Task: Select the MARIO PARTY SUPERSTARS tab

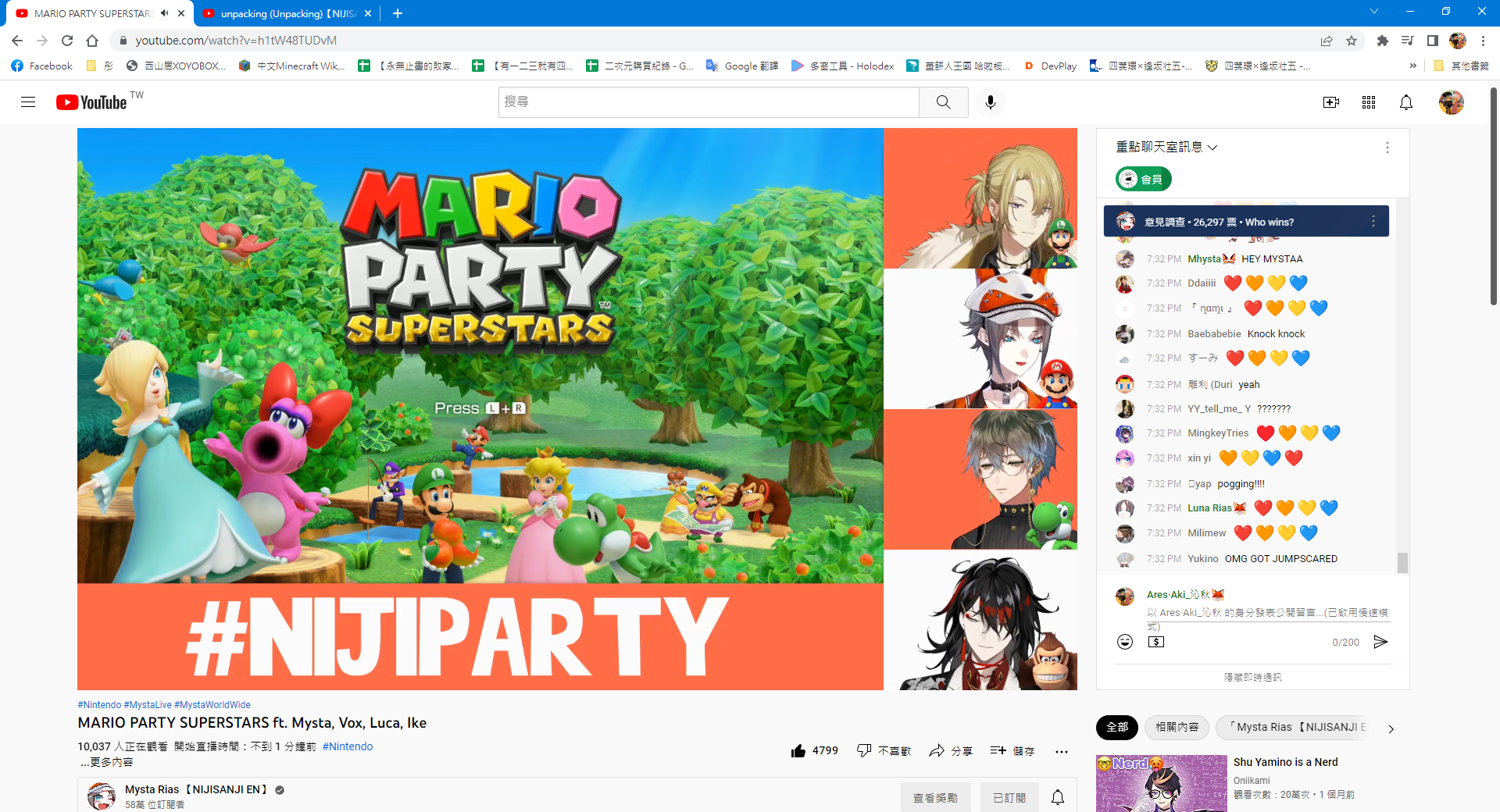Action: (x=99, y=13)
